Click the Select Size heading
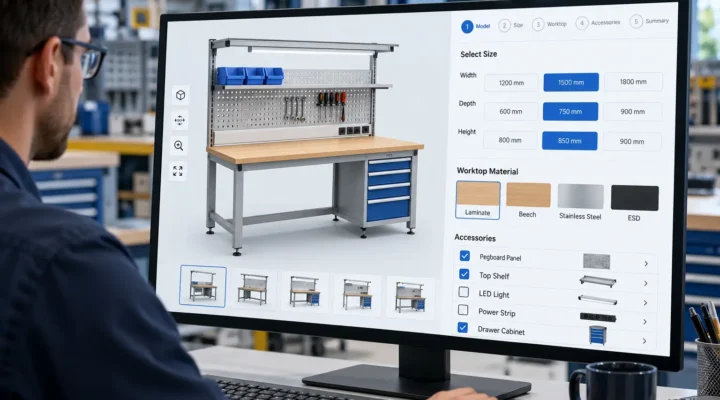720x400 pixels. pos(478,54)
